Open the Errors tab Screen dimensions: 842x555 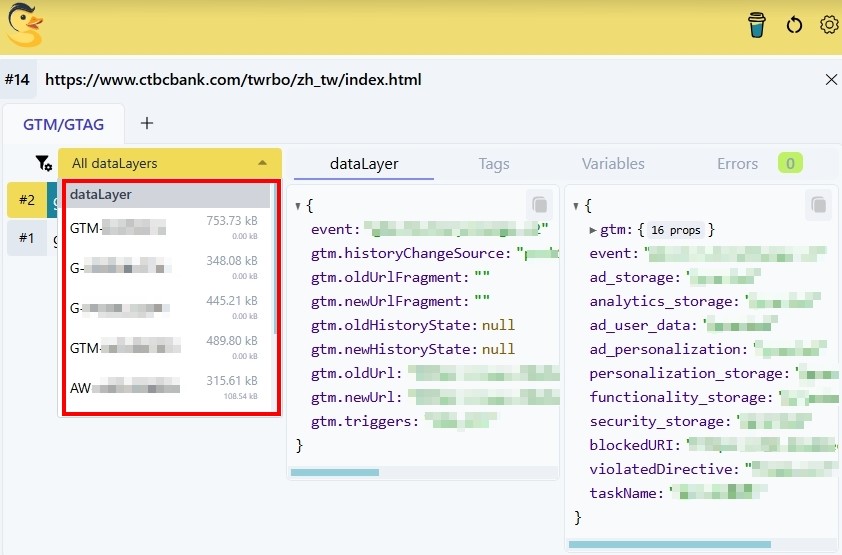tap(738, 164)
